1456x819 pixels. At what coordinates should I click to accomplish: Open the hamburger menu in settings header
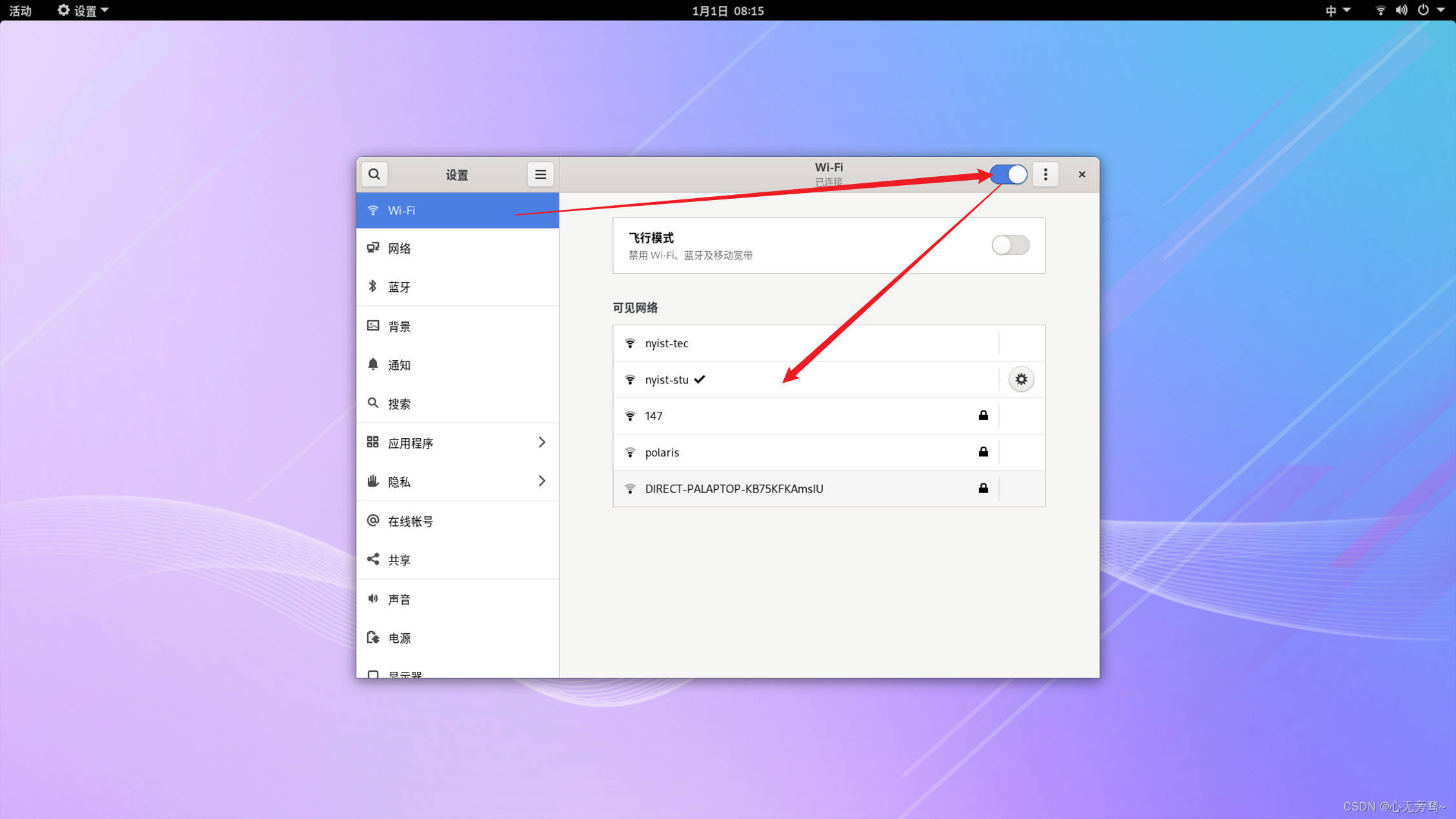coord(540,174)
